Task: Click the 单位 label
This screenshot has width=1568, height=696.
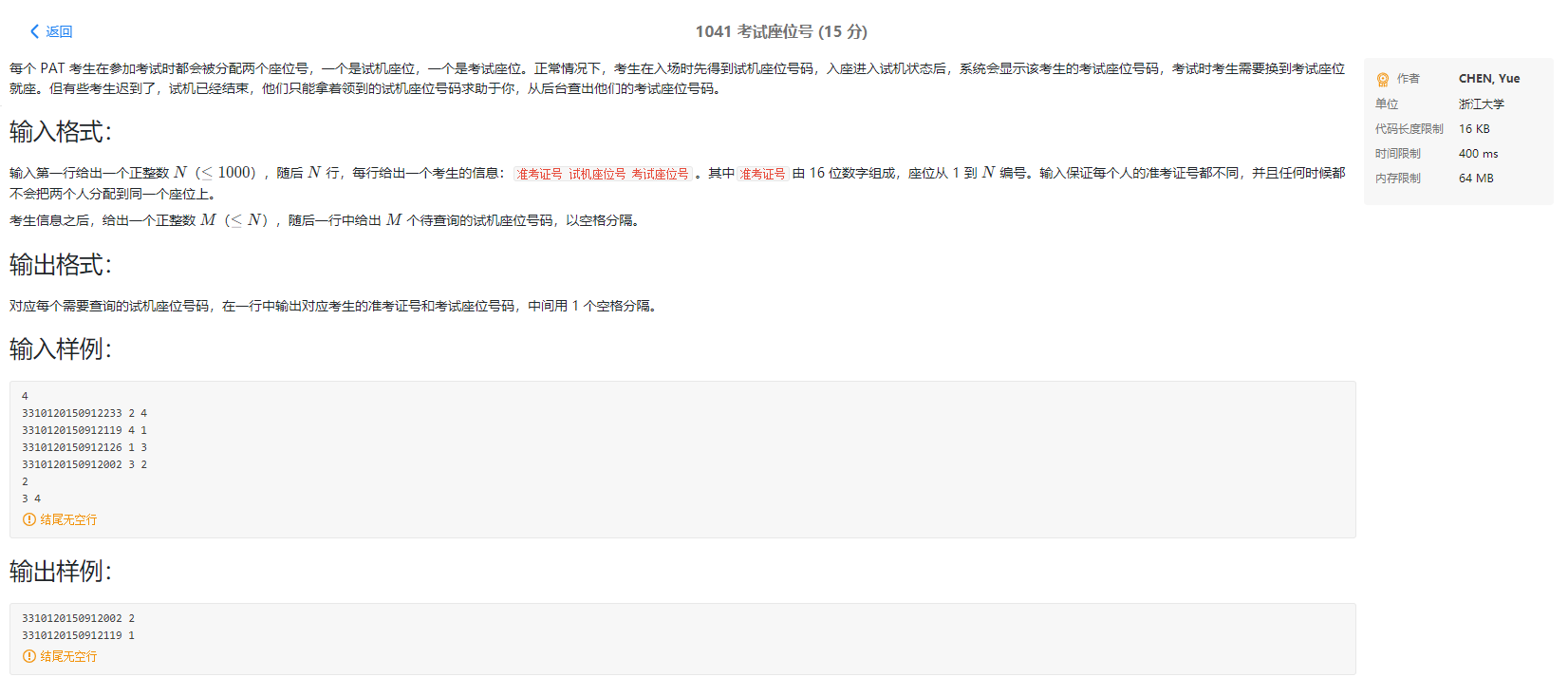Action: pos(1387,103)
